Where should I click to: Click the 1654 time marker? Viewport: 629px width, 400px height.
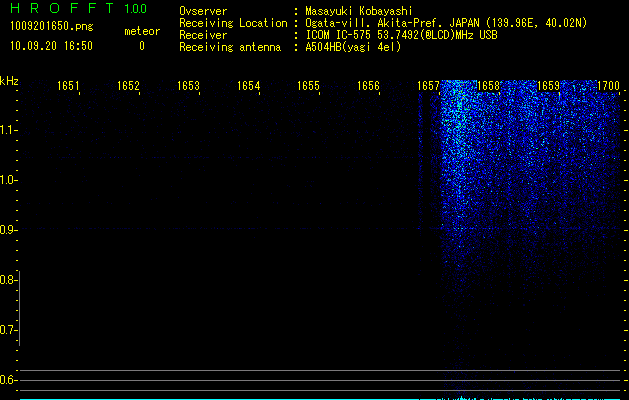click(248, 86)
